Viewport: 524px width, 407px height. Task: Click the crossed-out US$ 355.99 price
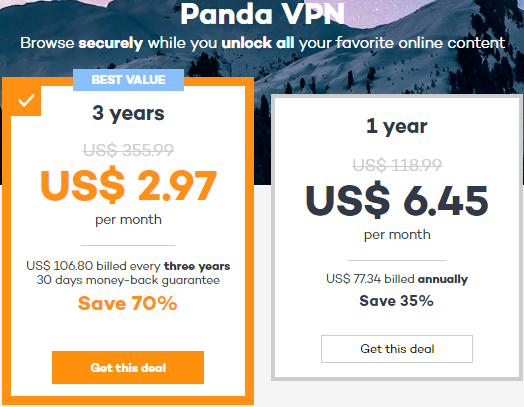[x=128, y=150]
